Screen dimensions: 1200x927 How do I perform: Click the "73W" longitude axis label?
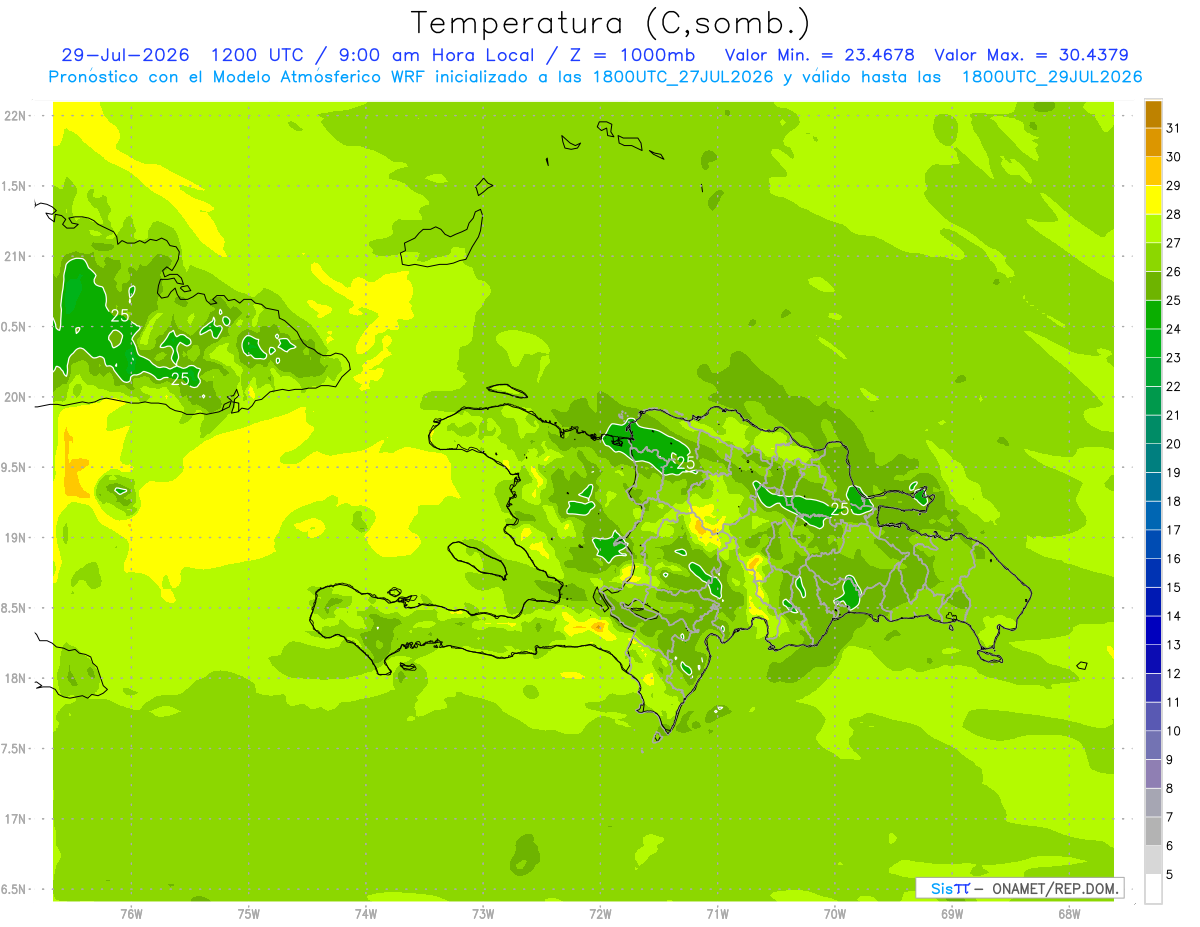coord(483,913)
